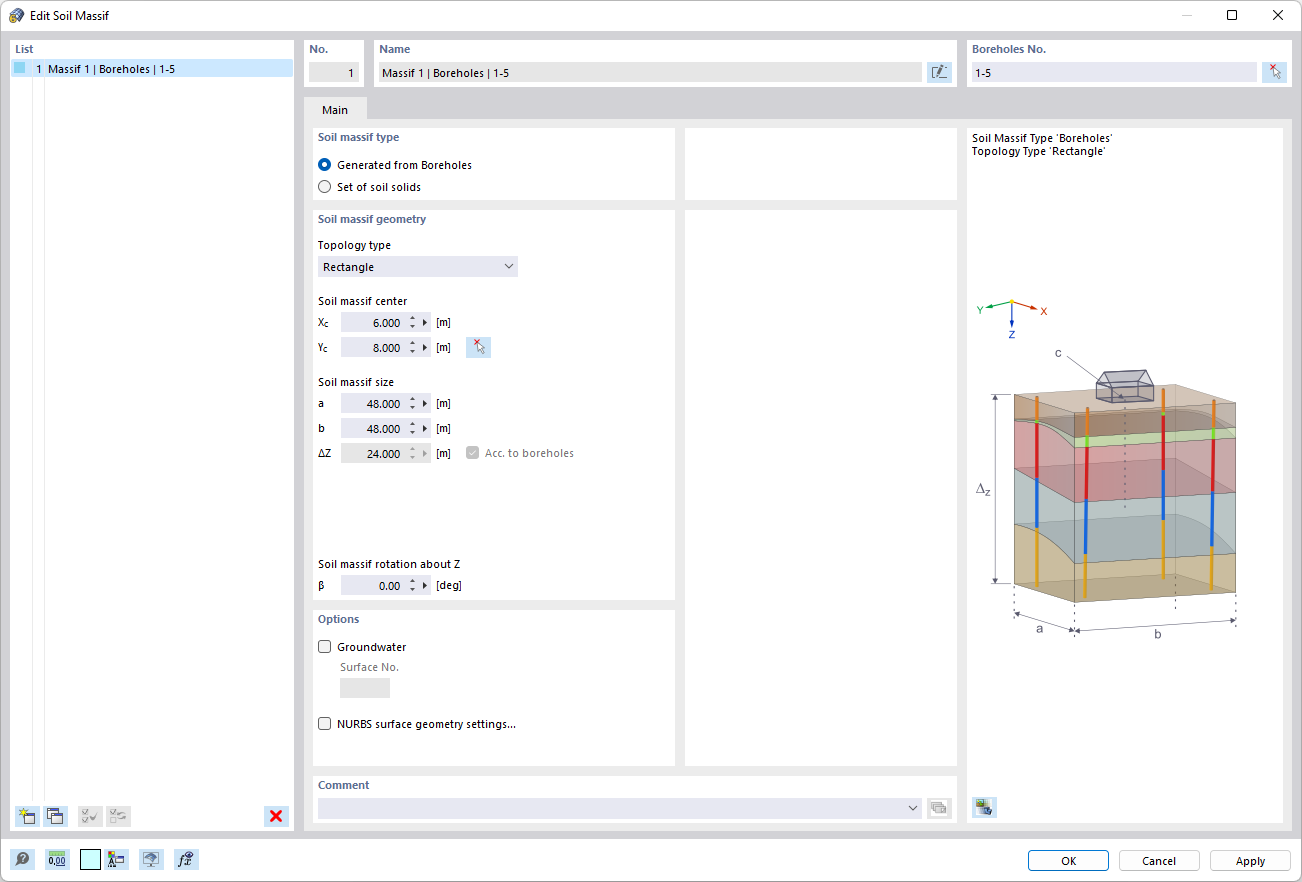Click the preview image settings icon

pos(984,807)
